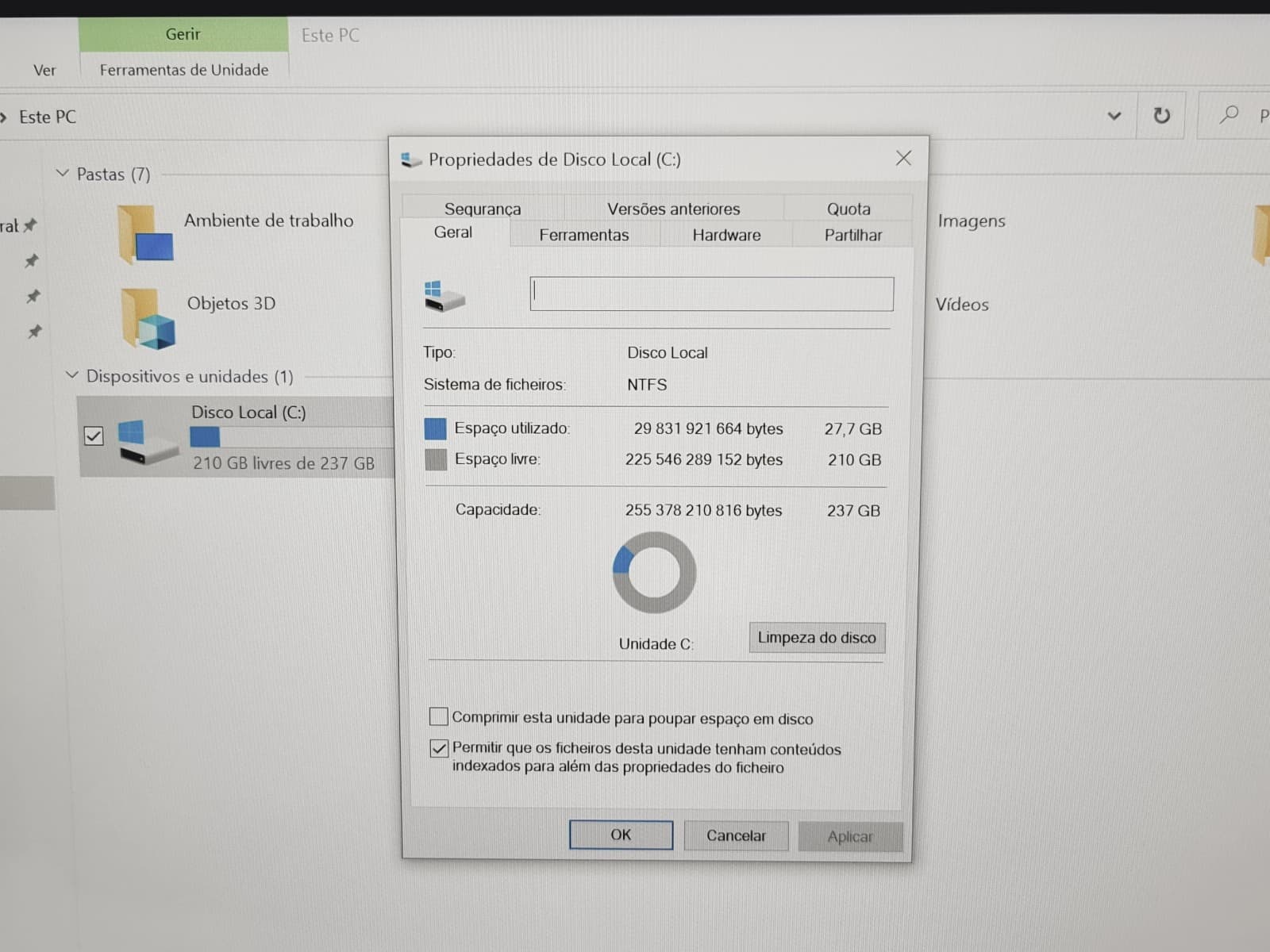Open the Gerir ribbon tab

183,34
